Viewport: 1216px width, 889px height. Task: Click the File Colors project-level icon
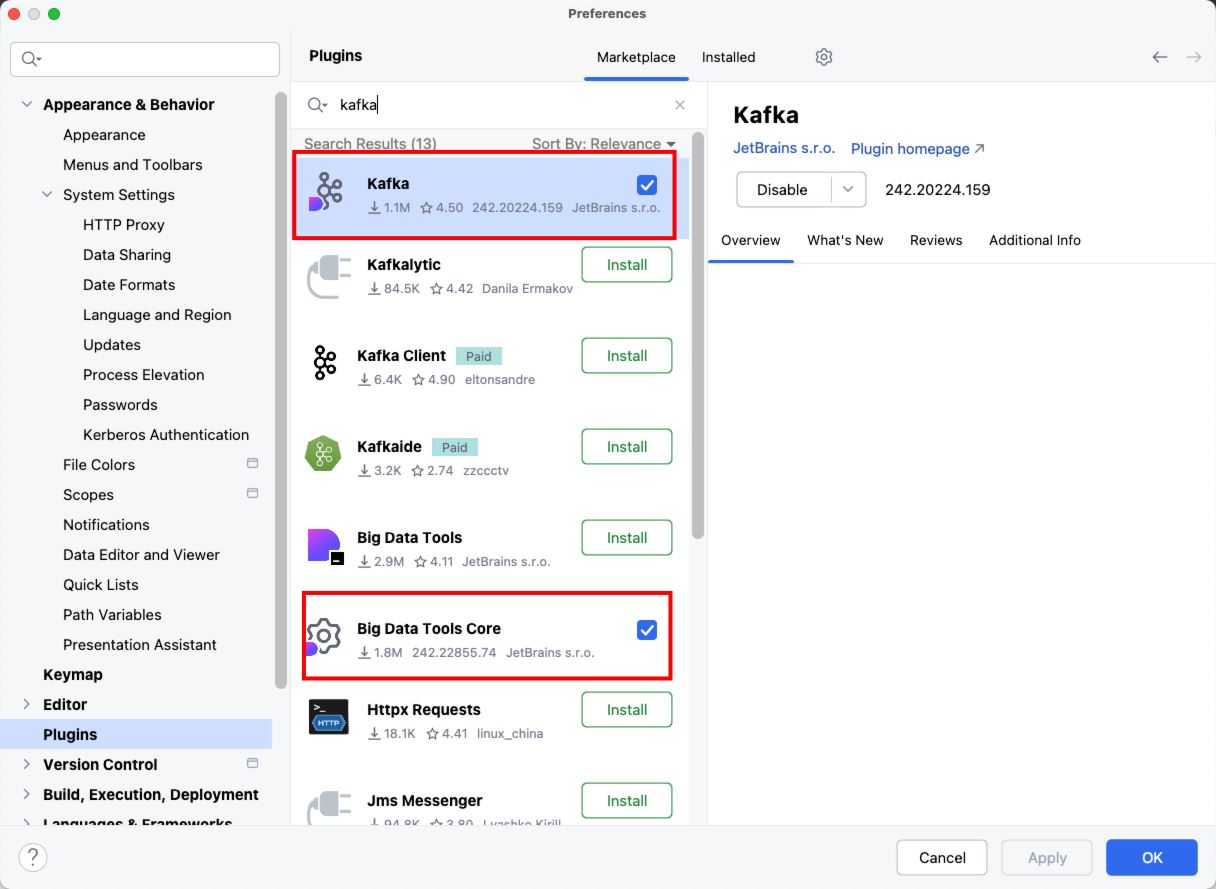(252, 463)
